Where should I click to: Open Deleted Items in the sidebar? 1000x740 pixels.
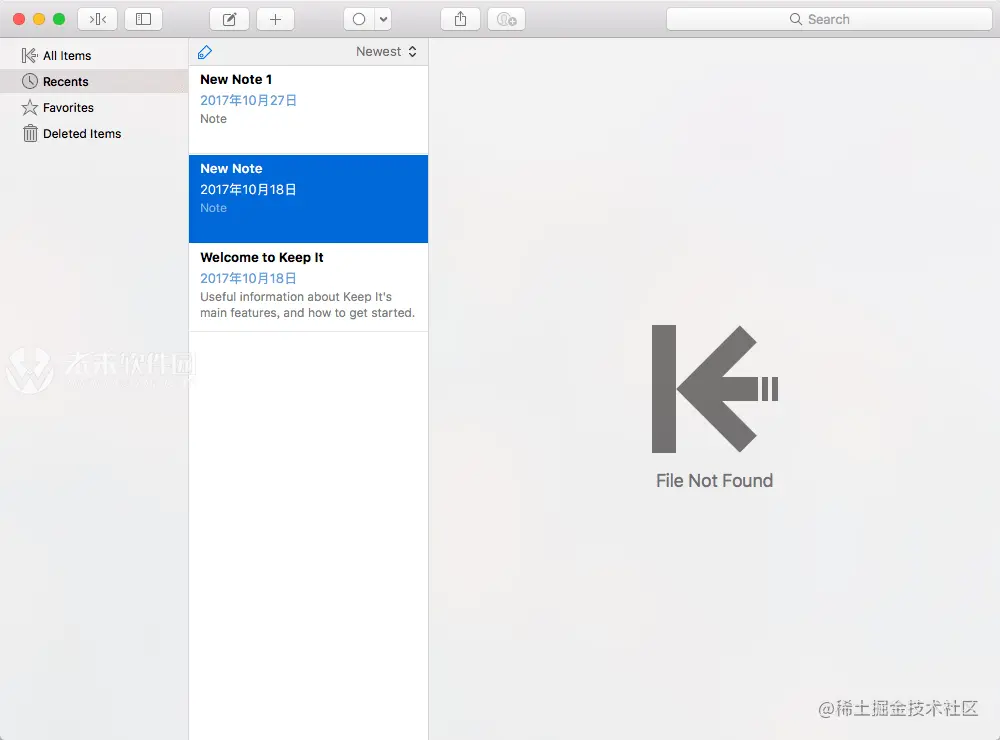(x=94, y=133)
